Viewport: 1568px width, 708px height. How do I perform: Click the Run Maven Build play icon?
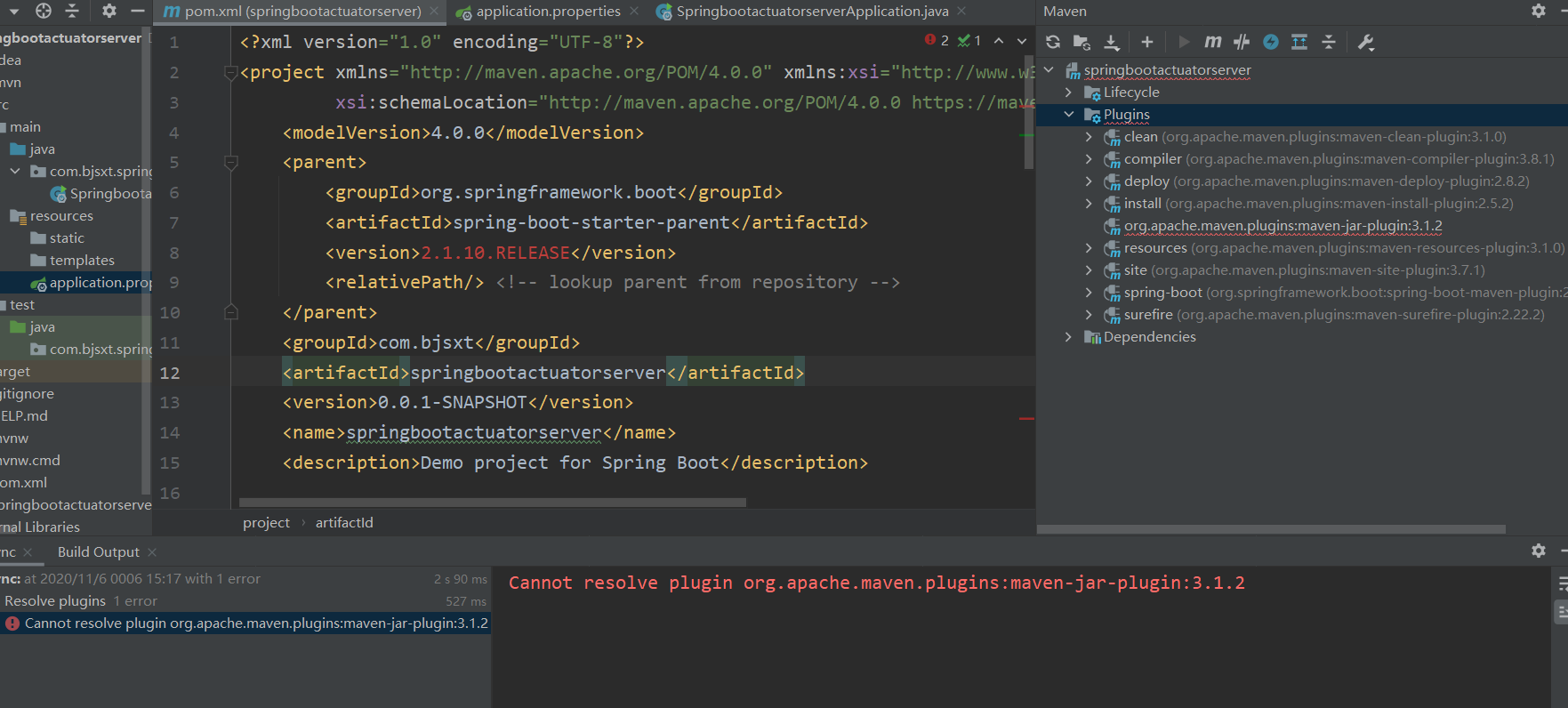click(x=1184, y=42)
